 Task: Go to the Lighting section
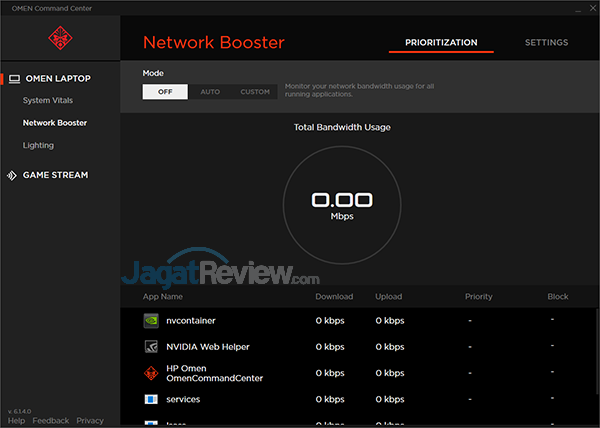tap(38, 145)
